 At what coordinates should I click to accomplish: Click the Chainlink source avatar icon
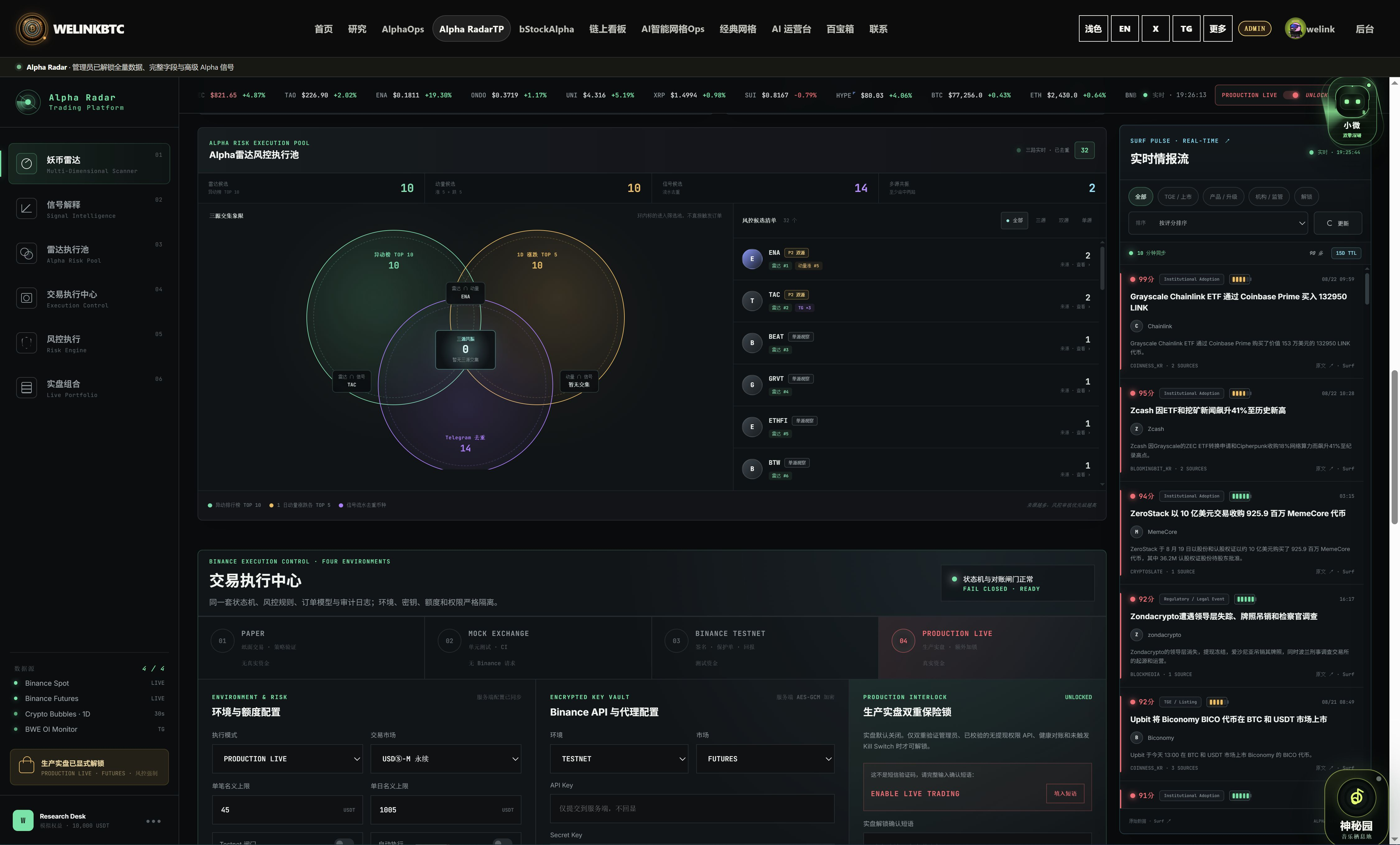[1136, 326]
